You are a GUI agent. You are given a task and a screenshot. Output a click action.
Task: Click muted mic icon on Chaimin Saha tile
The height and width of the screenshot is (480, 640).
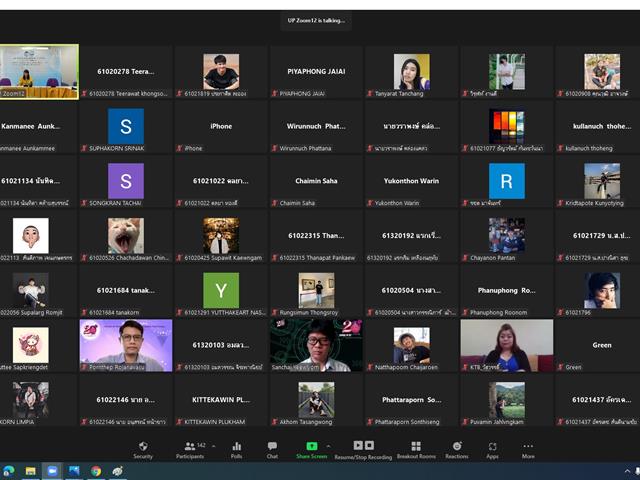pyautogui.click(x=275, y=203)
